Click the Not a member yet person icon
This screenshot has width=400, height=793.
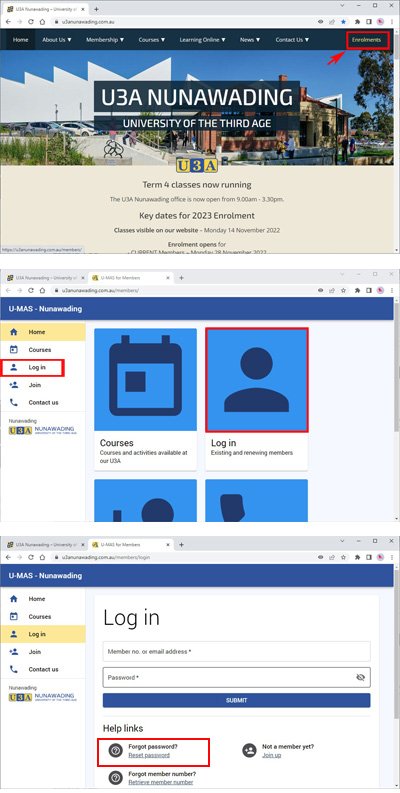click(x=249, y=751)
